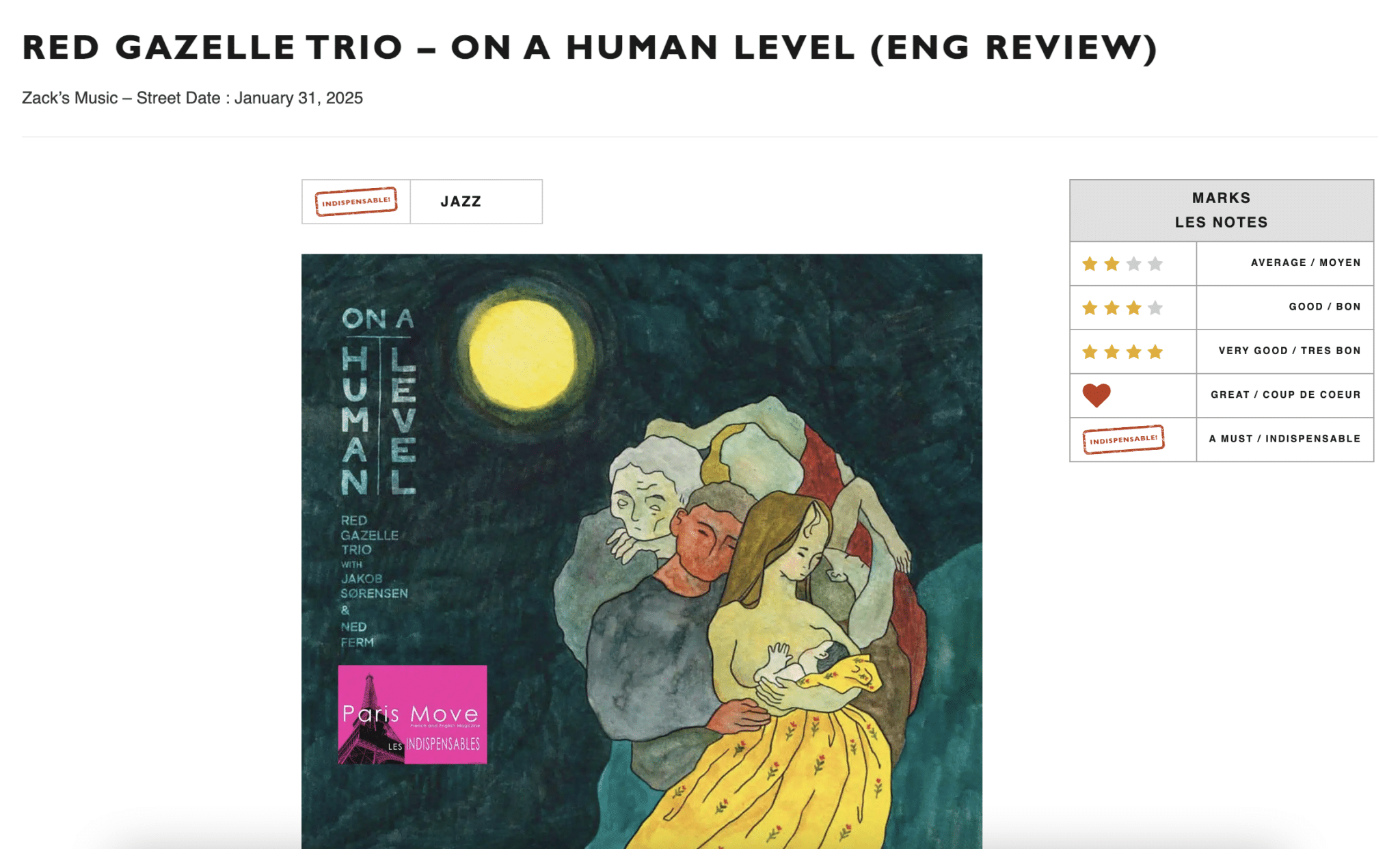Click the 'Good / Bon' label
1400x849 pixels.
tap(1325, 306)
